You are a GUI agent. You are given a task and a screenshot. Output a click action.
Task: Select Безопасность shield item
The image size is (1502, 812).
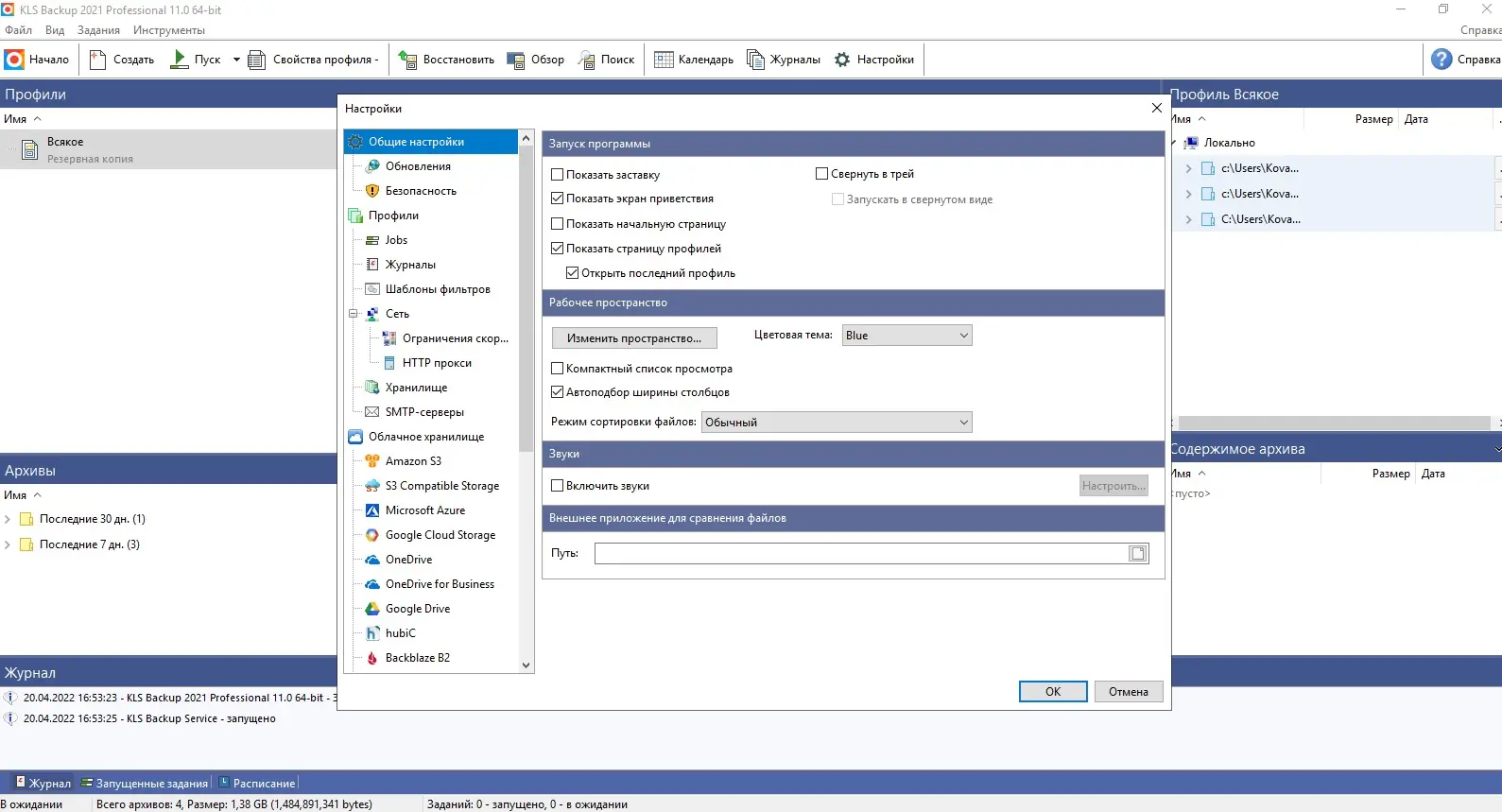[421, 191]
